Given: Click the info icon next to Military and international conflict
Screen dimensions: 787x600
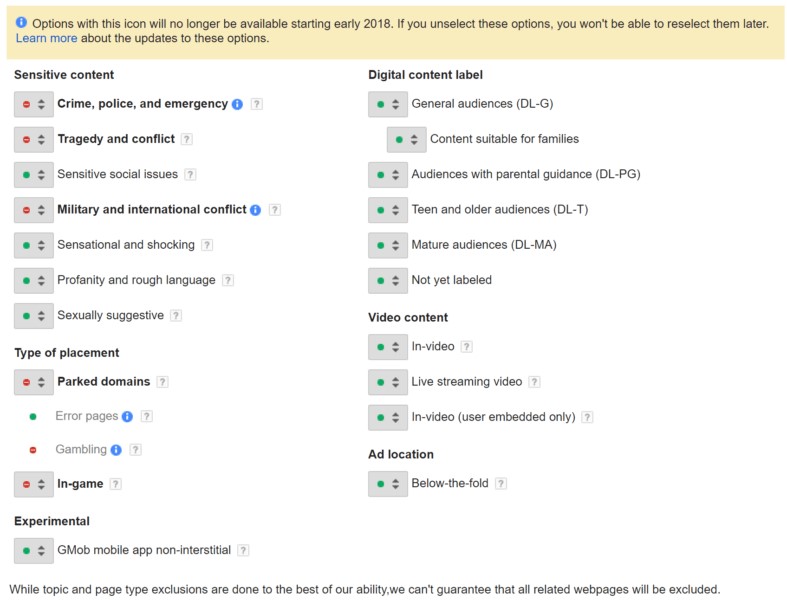Looking at the screenshot, I should [x=255, y=210].
